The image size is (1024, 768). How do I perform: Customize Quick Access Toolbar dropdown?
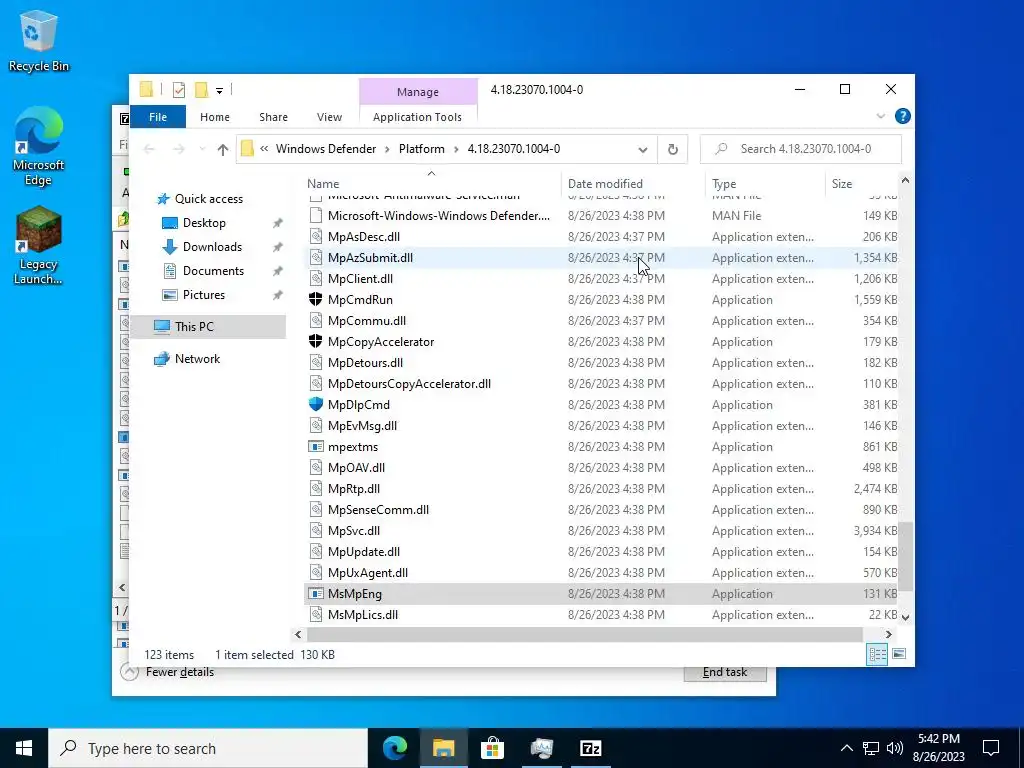click(219, 91)
